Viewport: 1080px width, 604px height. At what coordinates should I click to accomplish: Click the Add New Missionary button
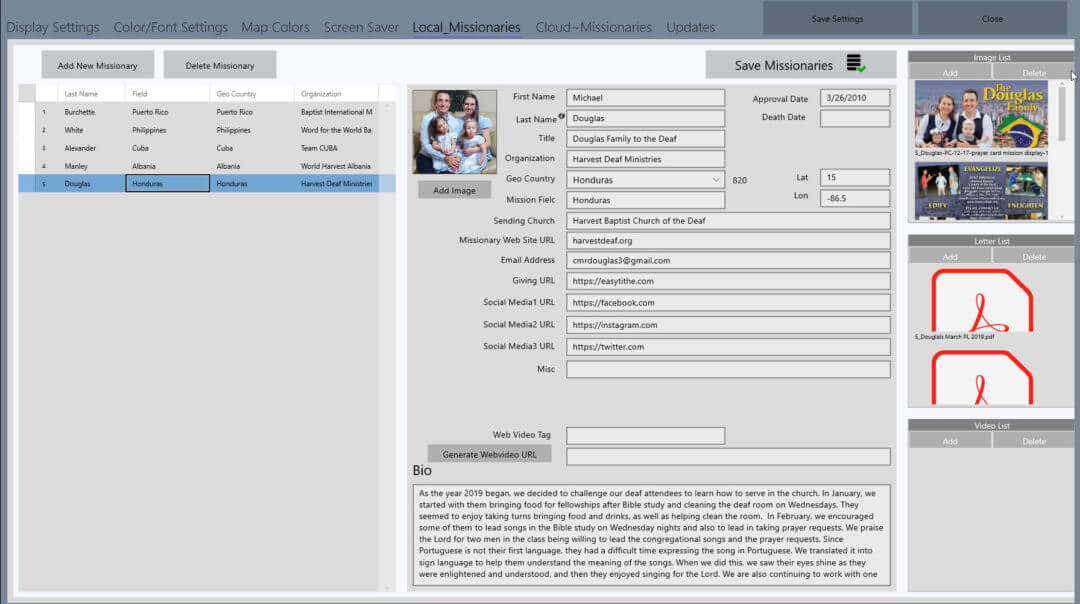click(x=97, y=66)
